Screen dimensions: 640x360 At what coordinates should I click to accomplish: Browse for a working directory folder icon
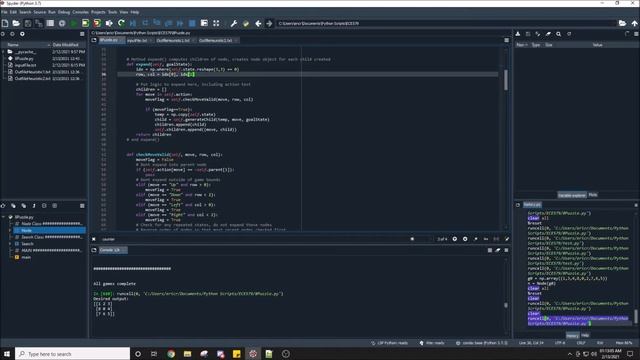tap(622, 23)
